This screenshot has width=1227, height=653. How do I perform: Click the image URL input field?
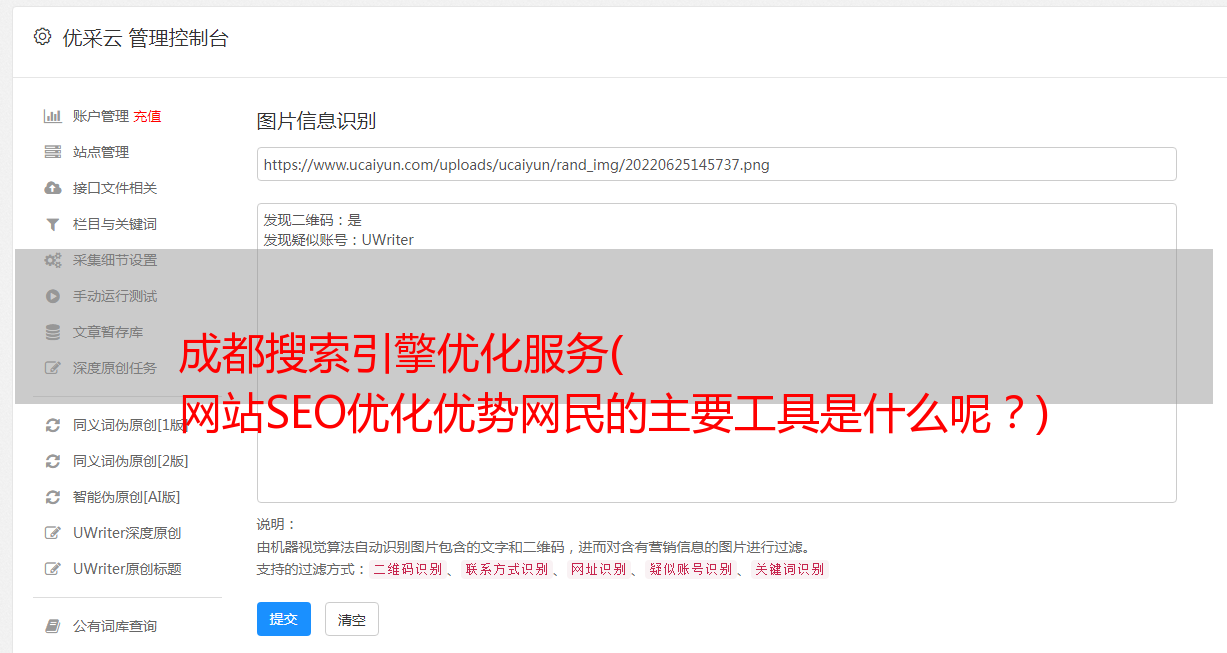(716, 164)
